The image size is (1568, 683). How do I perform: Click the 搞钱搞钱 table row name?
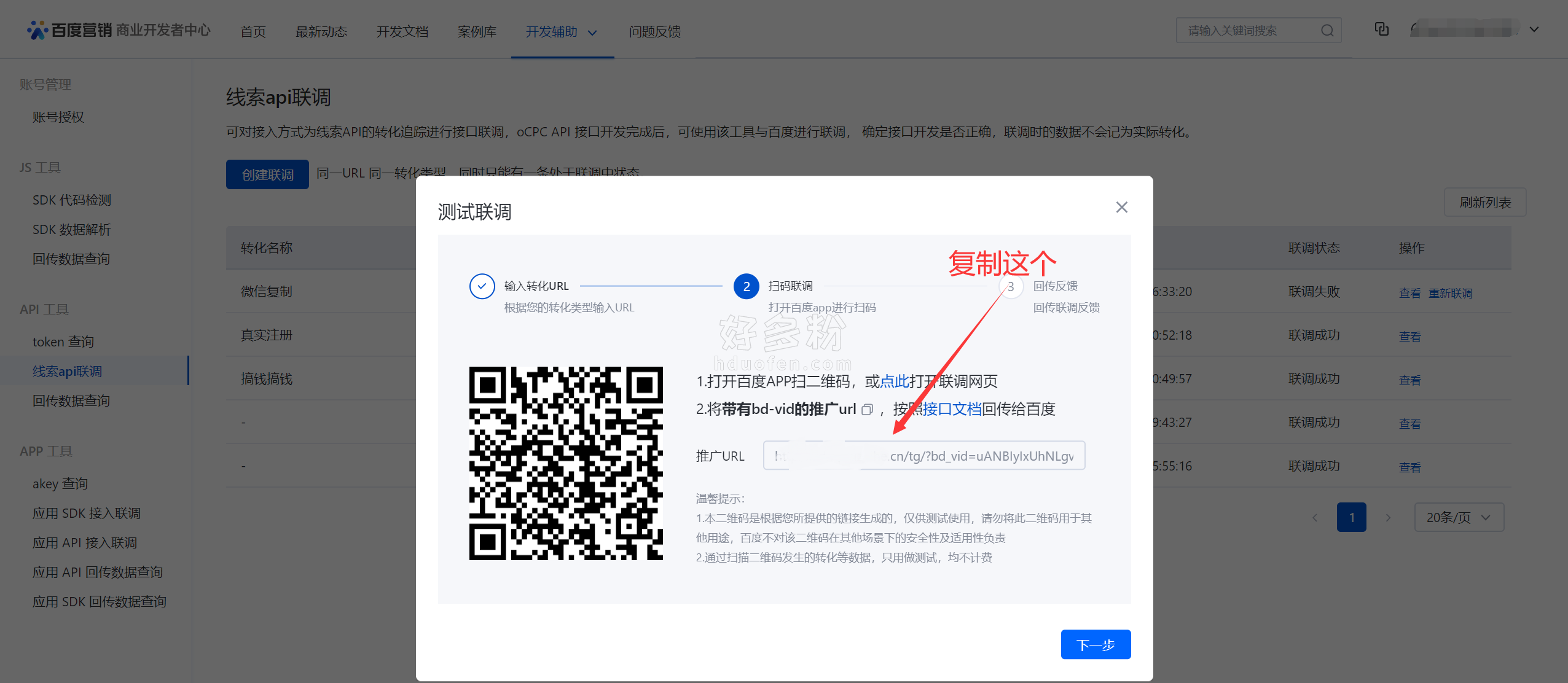coord(267,378)
